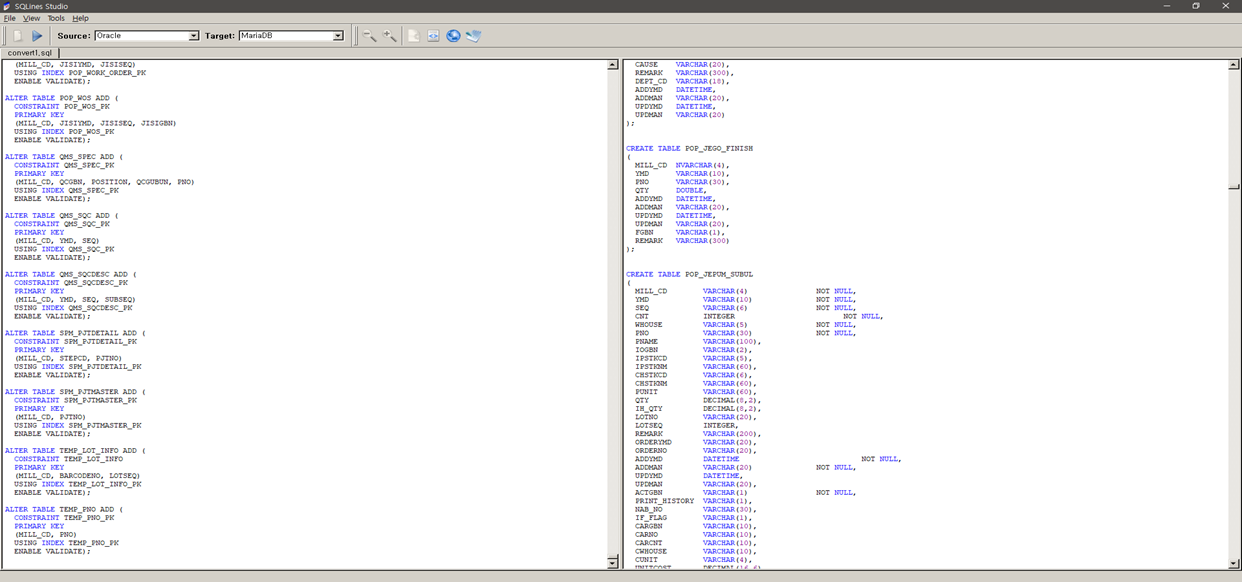This screenshot has height=582, width=1242.
Task: Click the 'PNAME VARCHAR(100)' column line
Action: tap(698, 341)
